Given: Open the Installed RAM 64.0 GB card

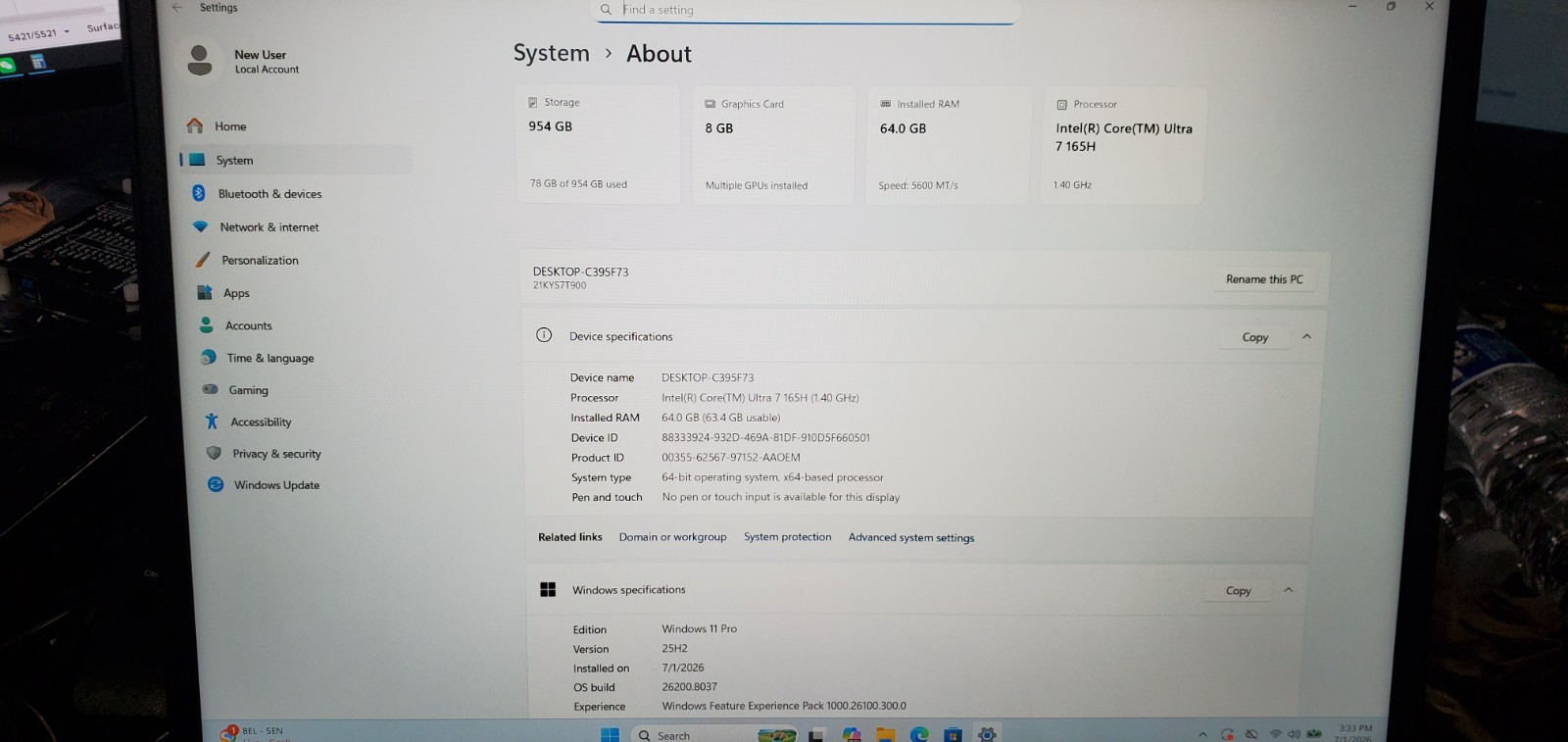Looking at the screenshot, I should coord(949,145).
